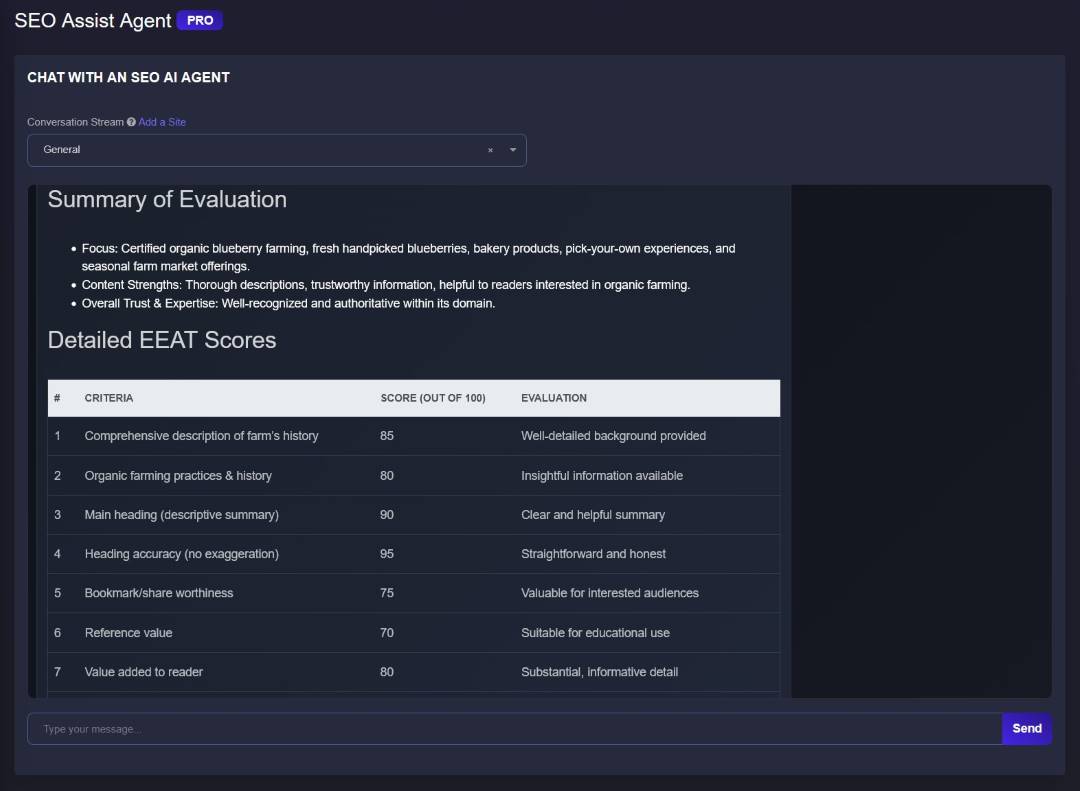Open the General conversation stream combo box
Image resolution: width=1080 pixels, height=791 pixels.
pos(277,150)
